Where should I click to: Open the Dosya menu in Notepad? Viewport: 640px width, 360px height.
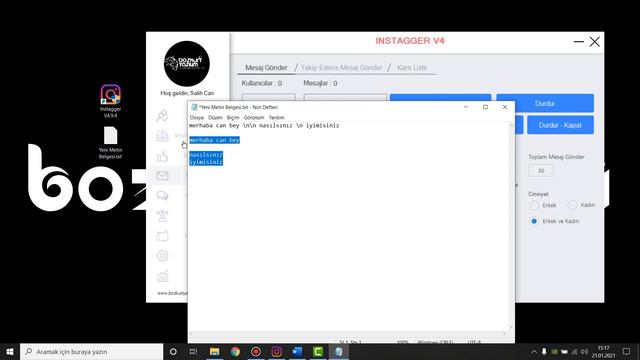[x=197, y=118]
